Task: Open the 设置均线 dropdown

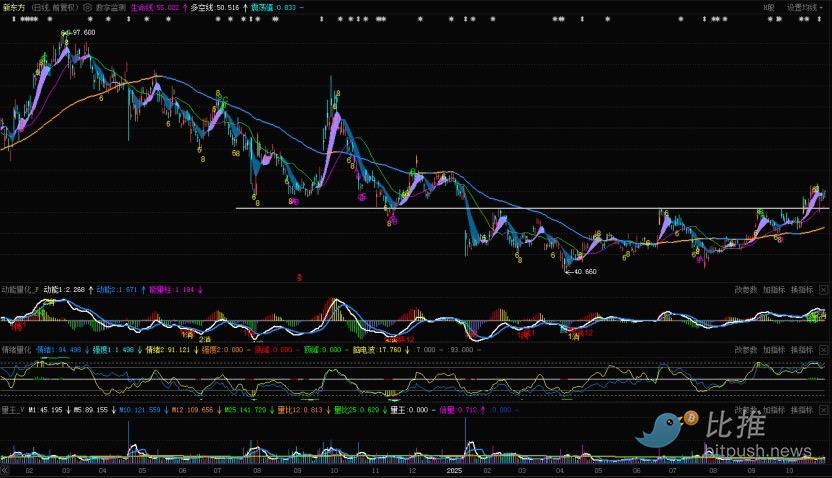Action: pyautogui.click(x=804, y=8)
